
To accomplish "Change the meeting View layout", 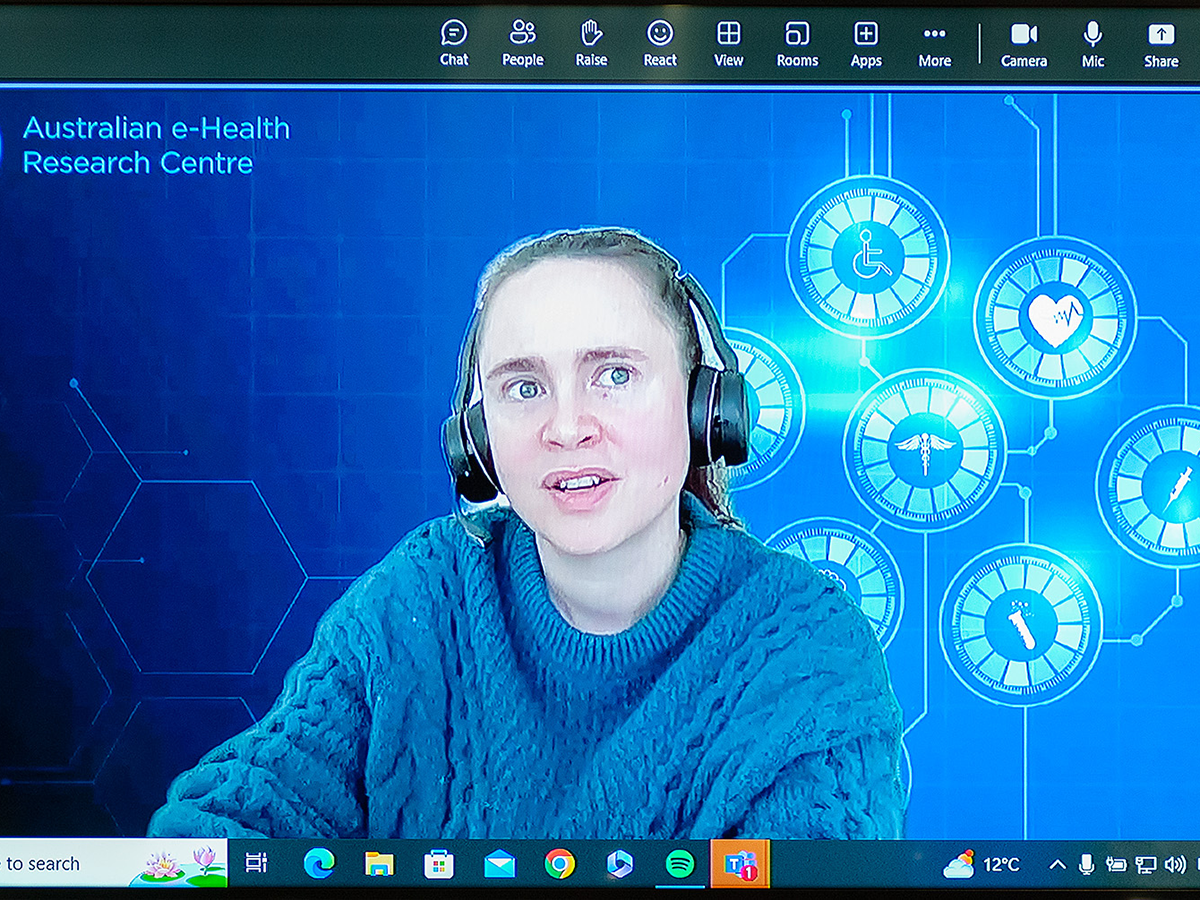I will click(x=729, y=44).
